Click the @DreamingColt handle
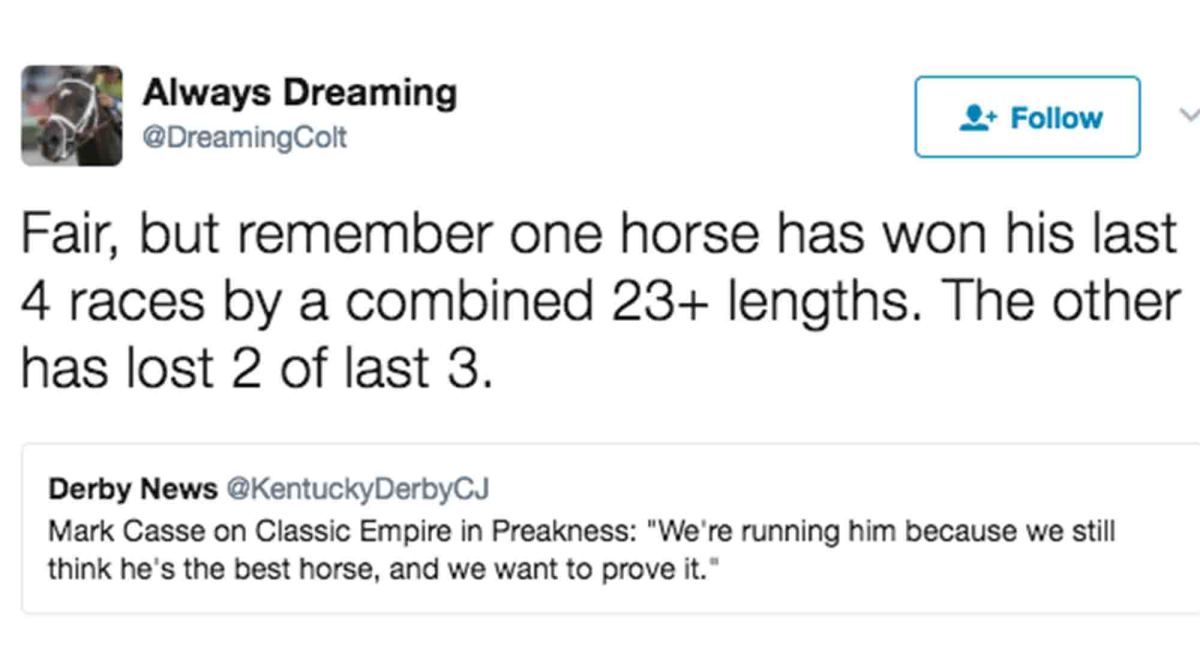1200x657 pixels. point(243,137)
